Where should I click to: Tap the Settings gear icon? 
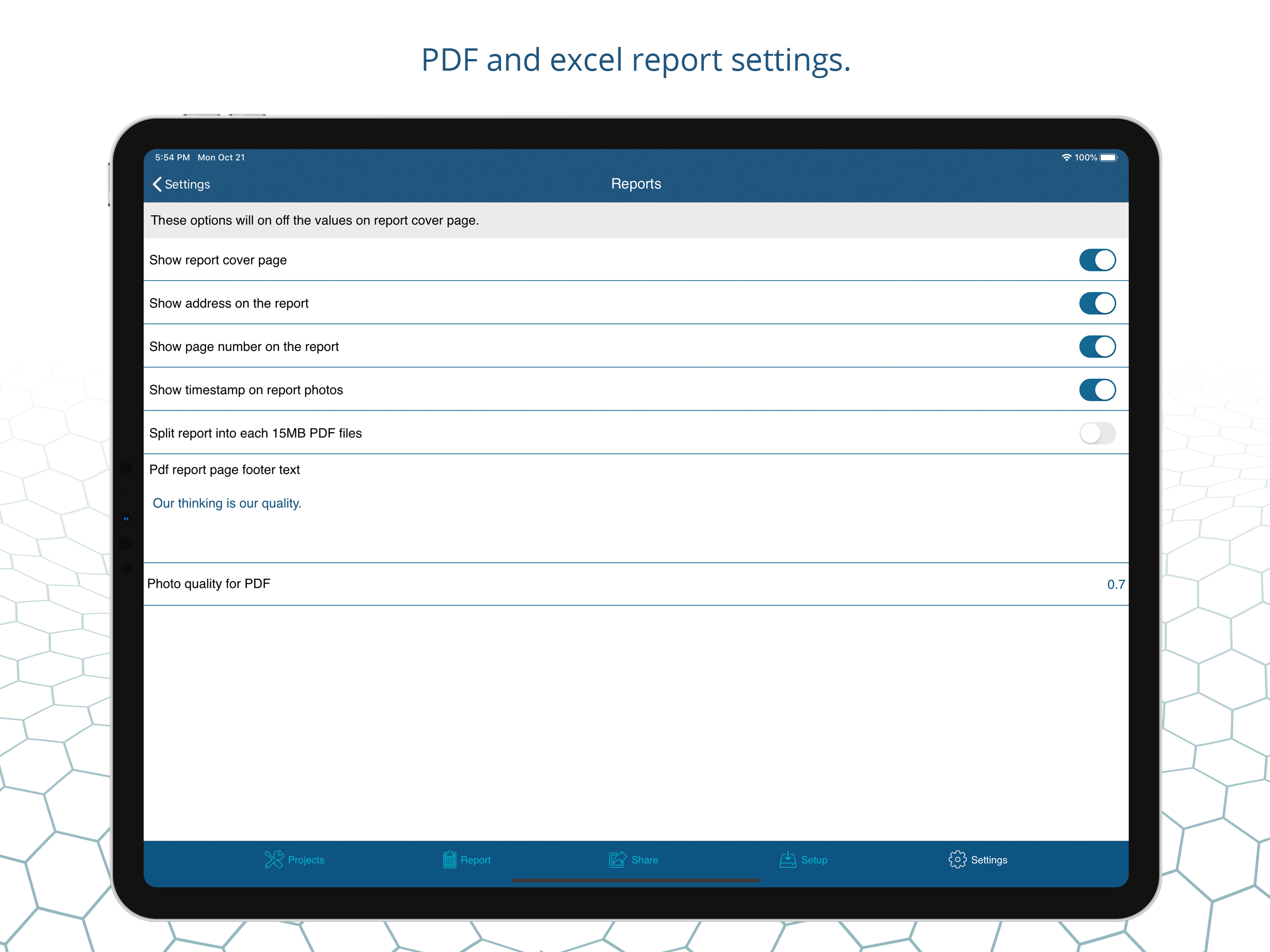957,859
